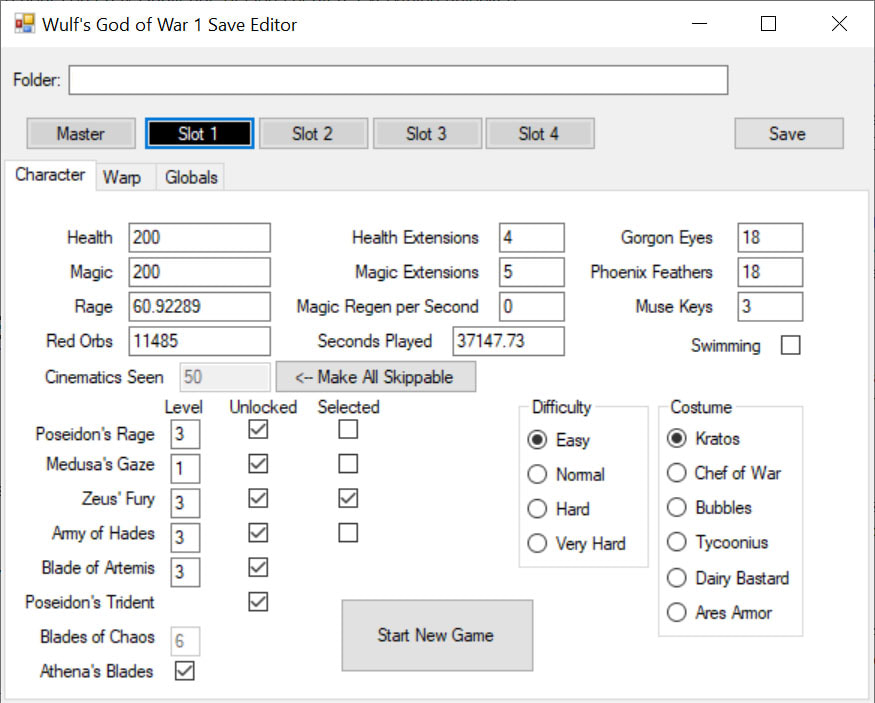Click Make All Skippable button
The height and width of the screenshot is (703, 875).
click(x=376, y=377)
